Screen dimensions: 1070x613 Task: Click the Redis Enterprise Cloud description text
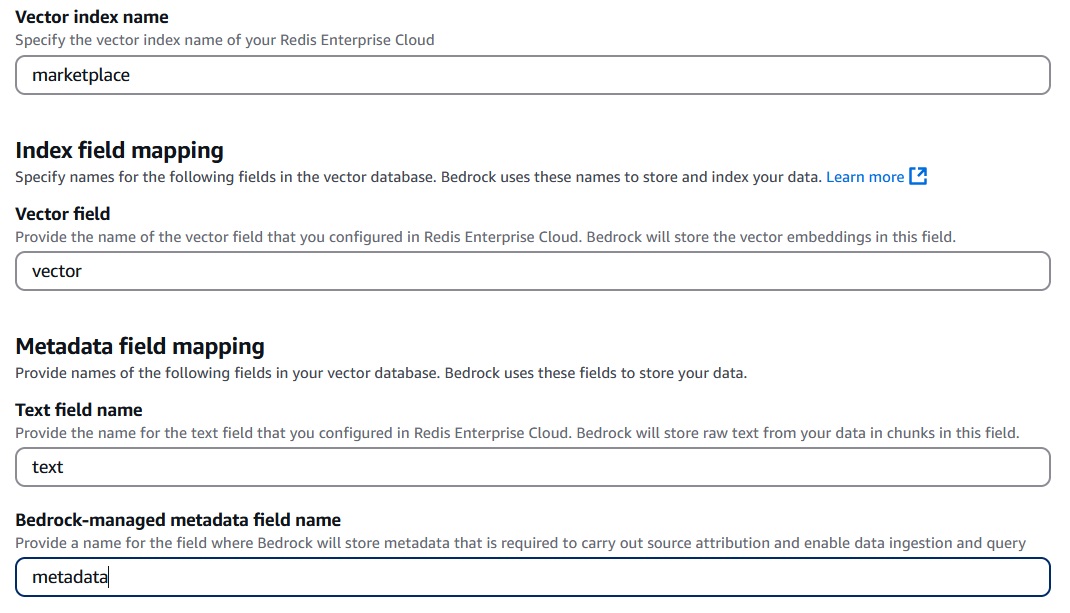tap(225, 40)
